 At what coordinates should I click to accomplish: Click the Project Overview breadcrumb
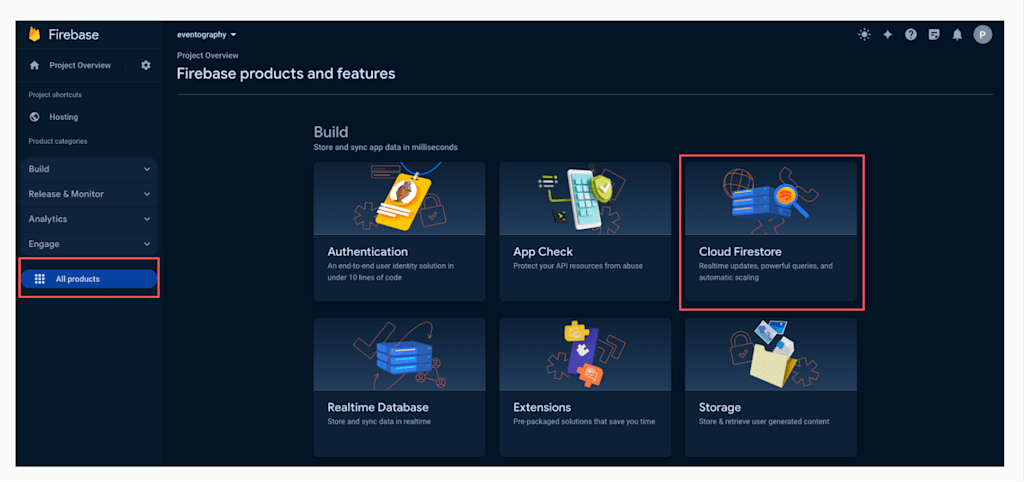[208, 56]
